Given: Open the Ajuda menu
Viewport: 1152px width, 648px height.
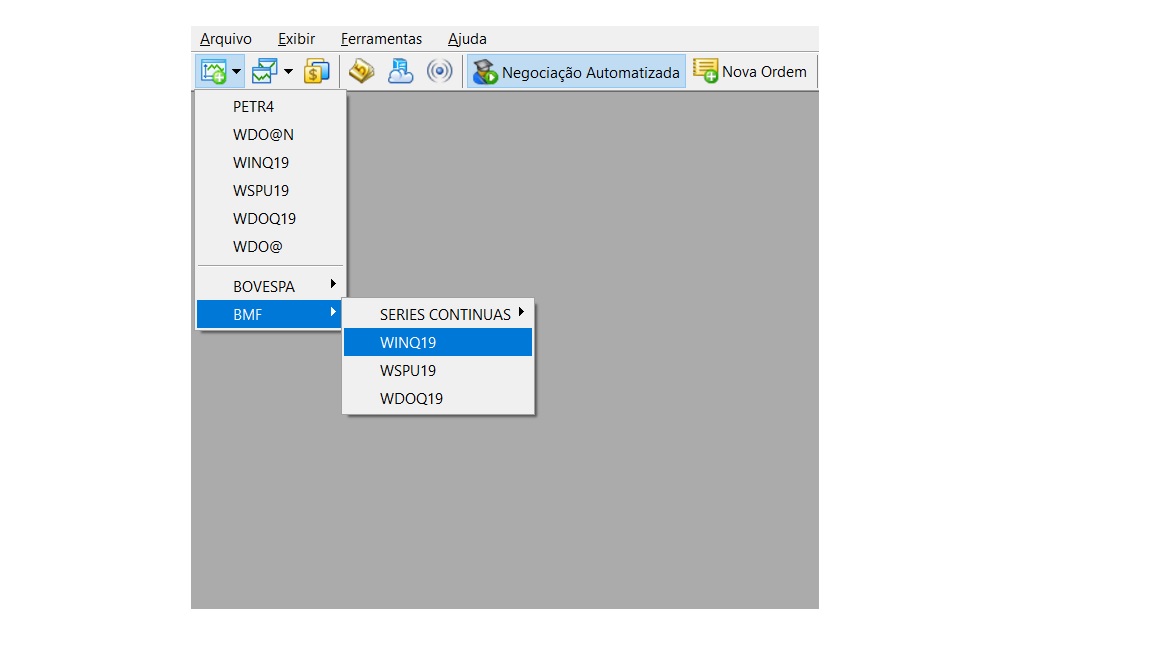Looking at the screenshot, I should tap(467, 39).
